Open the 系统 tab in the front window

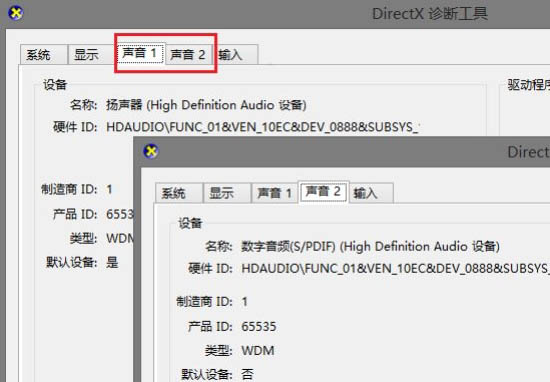coord(179,193)
